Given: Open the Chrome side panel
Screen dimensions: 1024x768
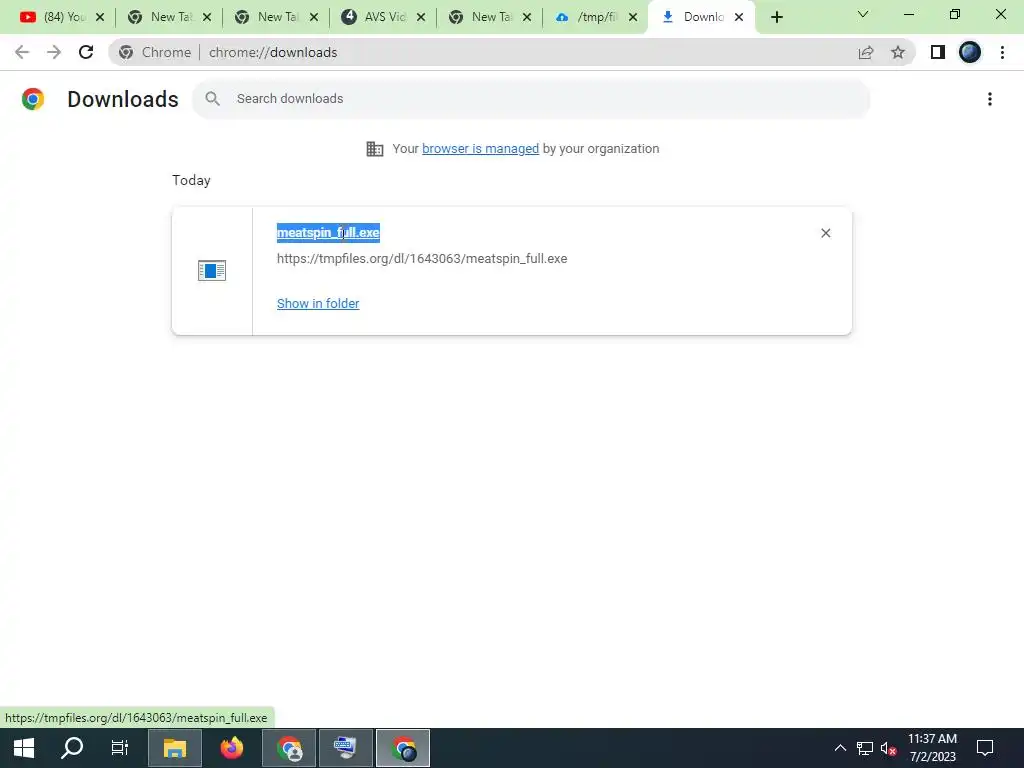Looking at the screenshot, I should pos(938,52).
